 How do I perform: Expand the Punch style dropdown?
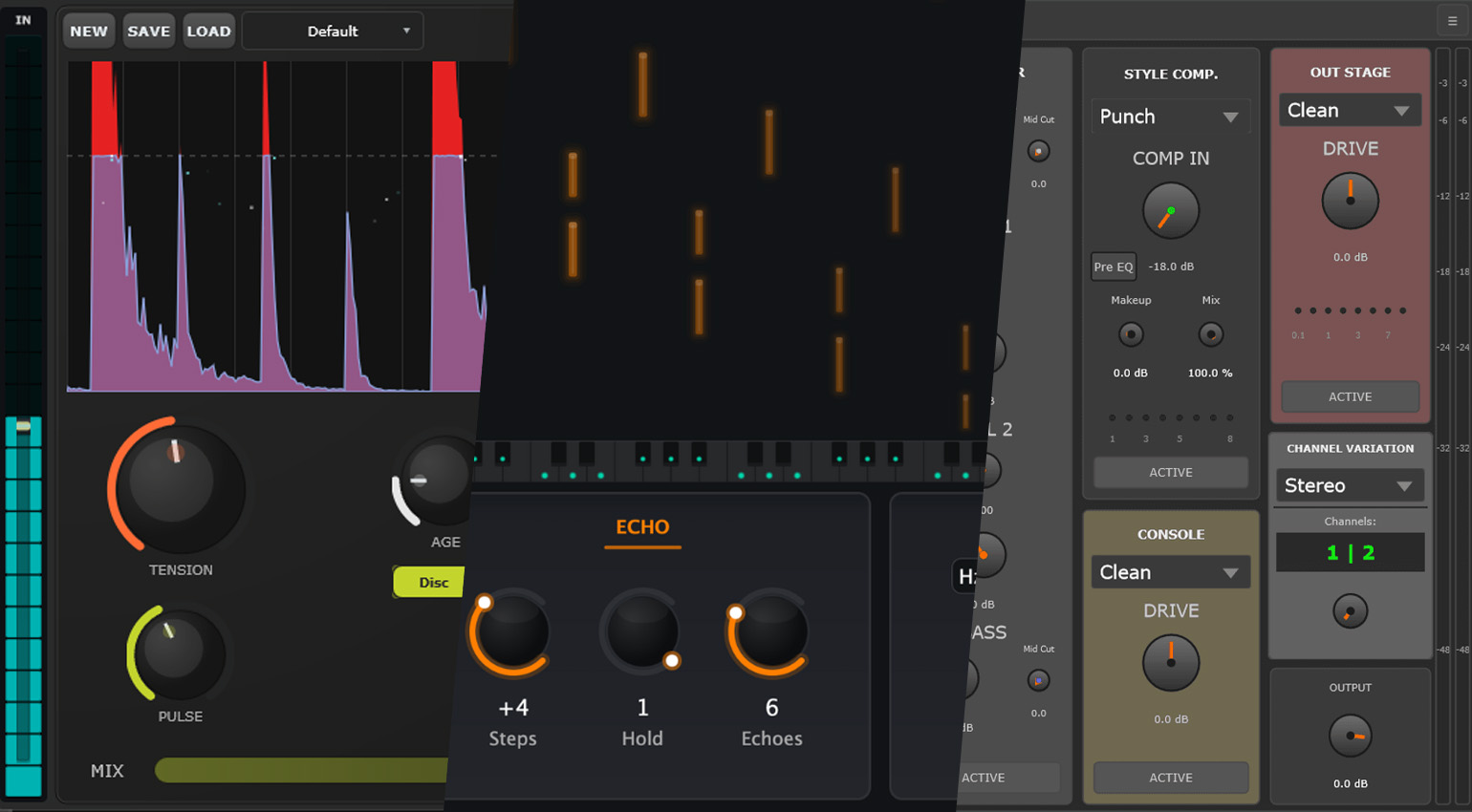click(1170, 117)
